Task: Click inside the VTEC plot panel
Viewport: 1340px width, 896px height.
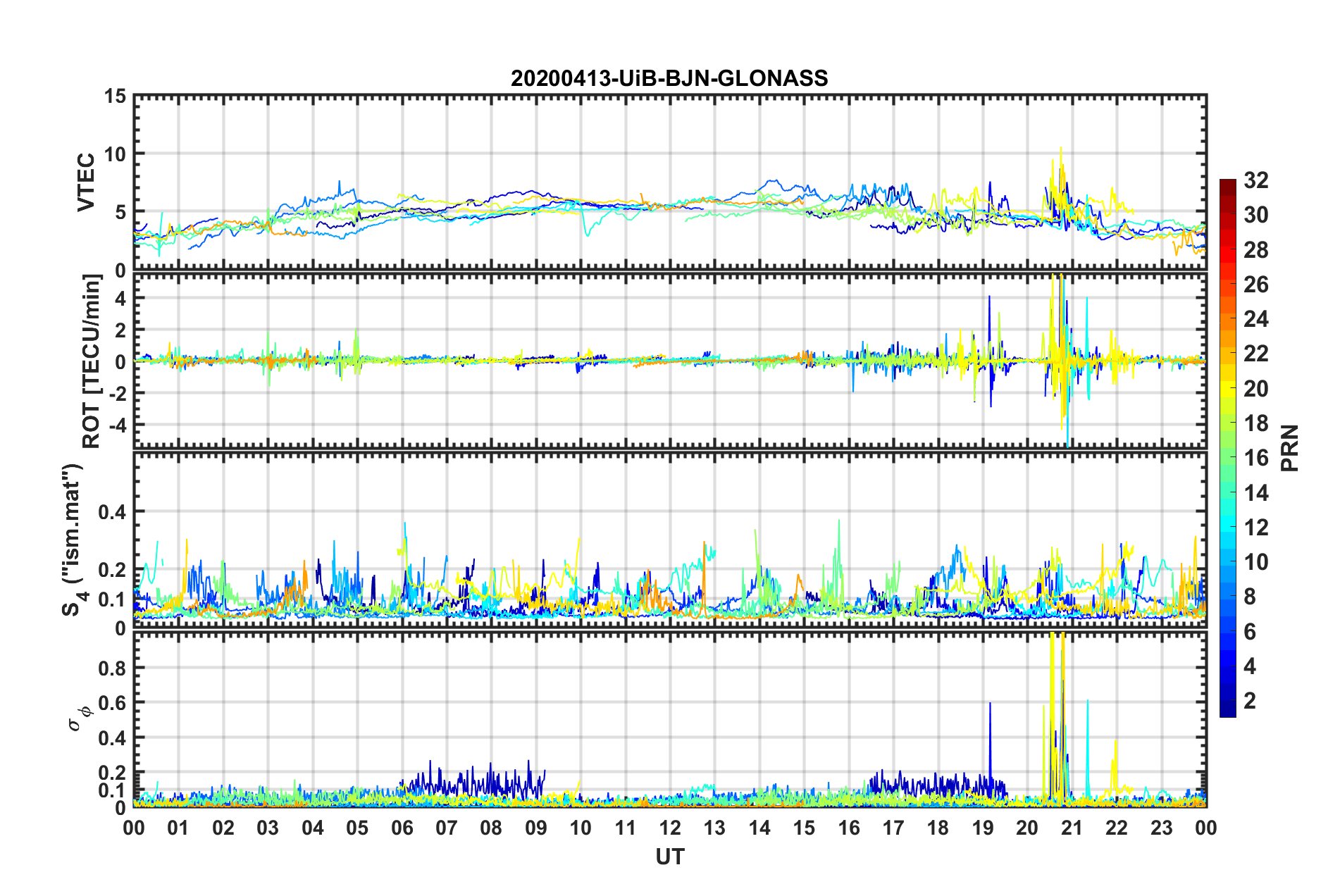Action: coord(670,182)
